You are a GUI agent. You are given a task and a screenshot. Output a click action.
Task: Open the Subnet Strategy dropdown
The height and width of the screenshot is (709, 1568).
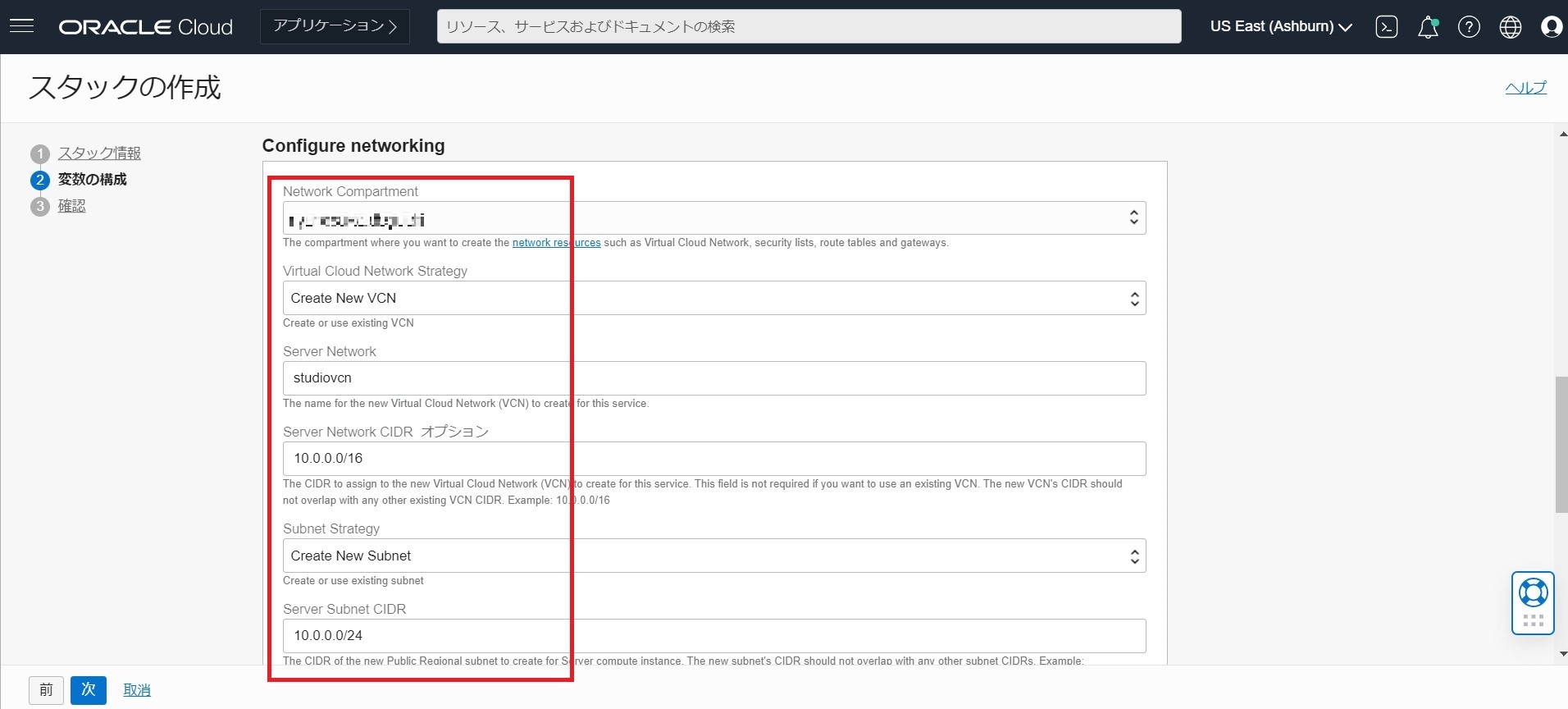[x=713, y=556]
